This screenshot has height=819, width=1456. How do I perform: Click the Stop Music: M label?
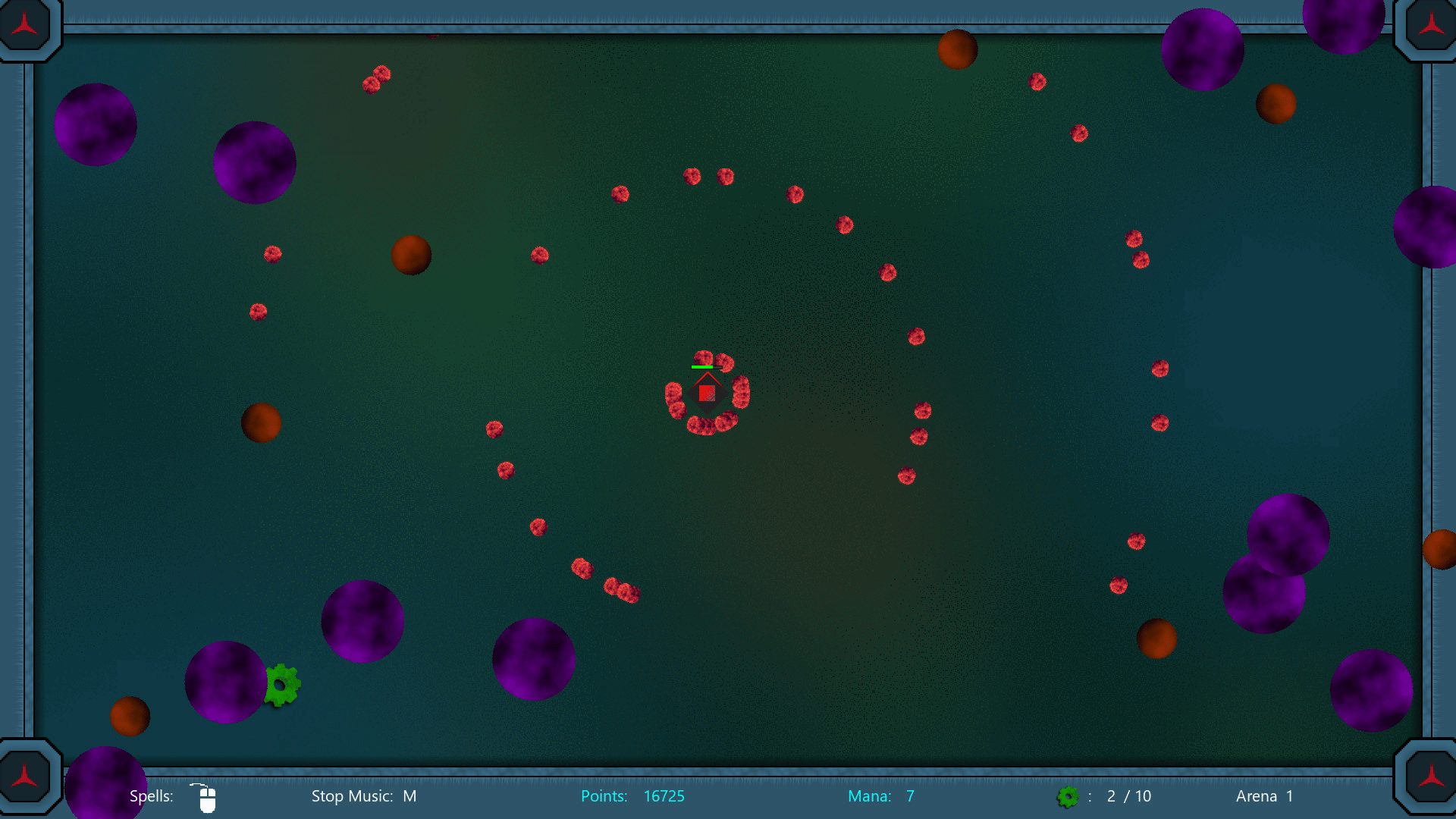363,796
